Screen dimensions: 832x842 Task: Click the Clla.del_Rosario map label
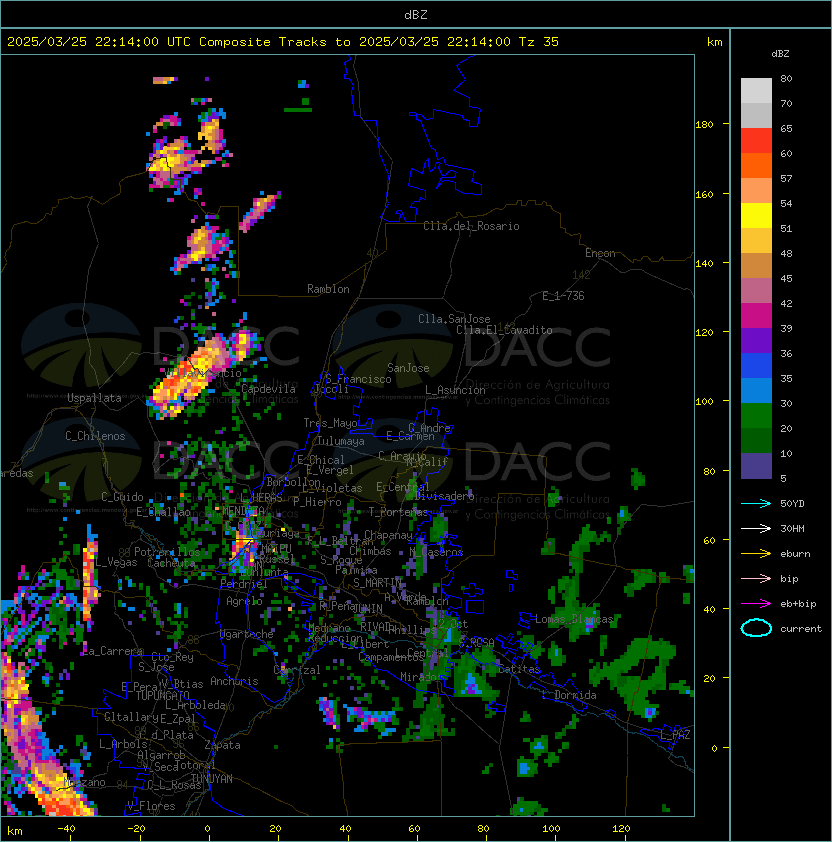471,226
